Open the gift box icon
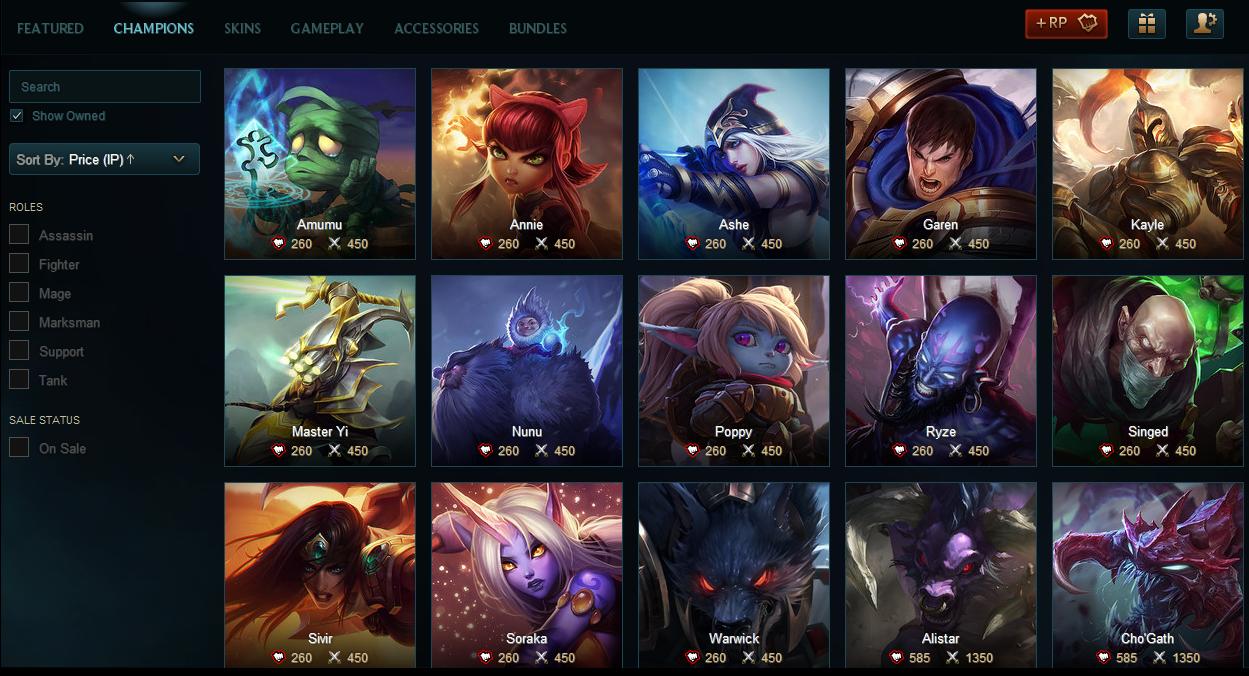 (1147, 23)
